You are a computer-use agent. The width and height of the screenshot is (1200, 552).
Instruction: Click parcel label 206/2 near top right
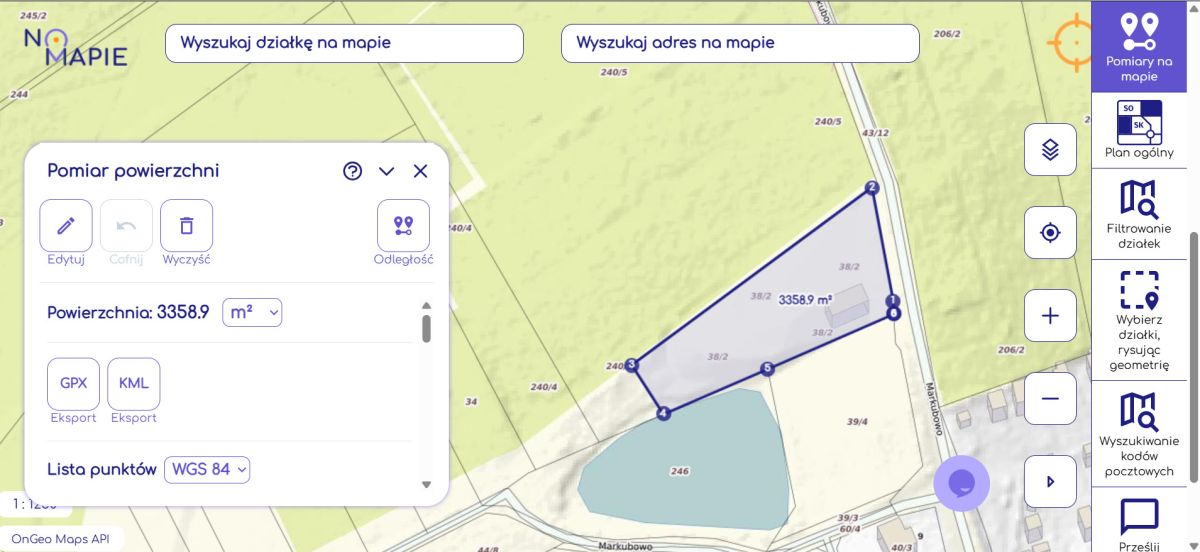[947, 34]
